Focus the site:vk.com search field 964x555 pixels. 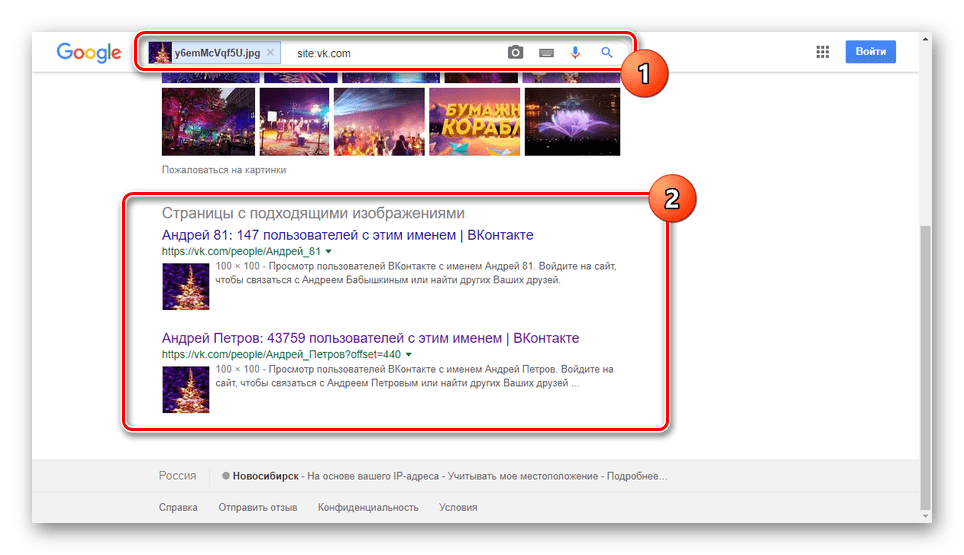[x=393, y=53]
